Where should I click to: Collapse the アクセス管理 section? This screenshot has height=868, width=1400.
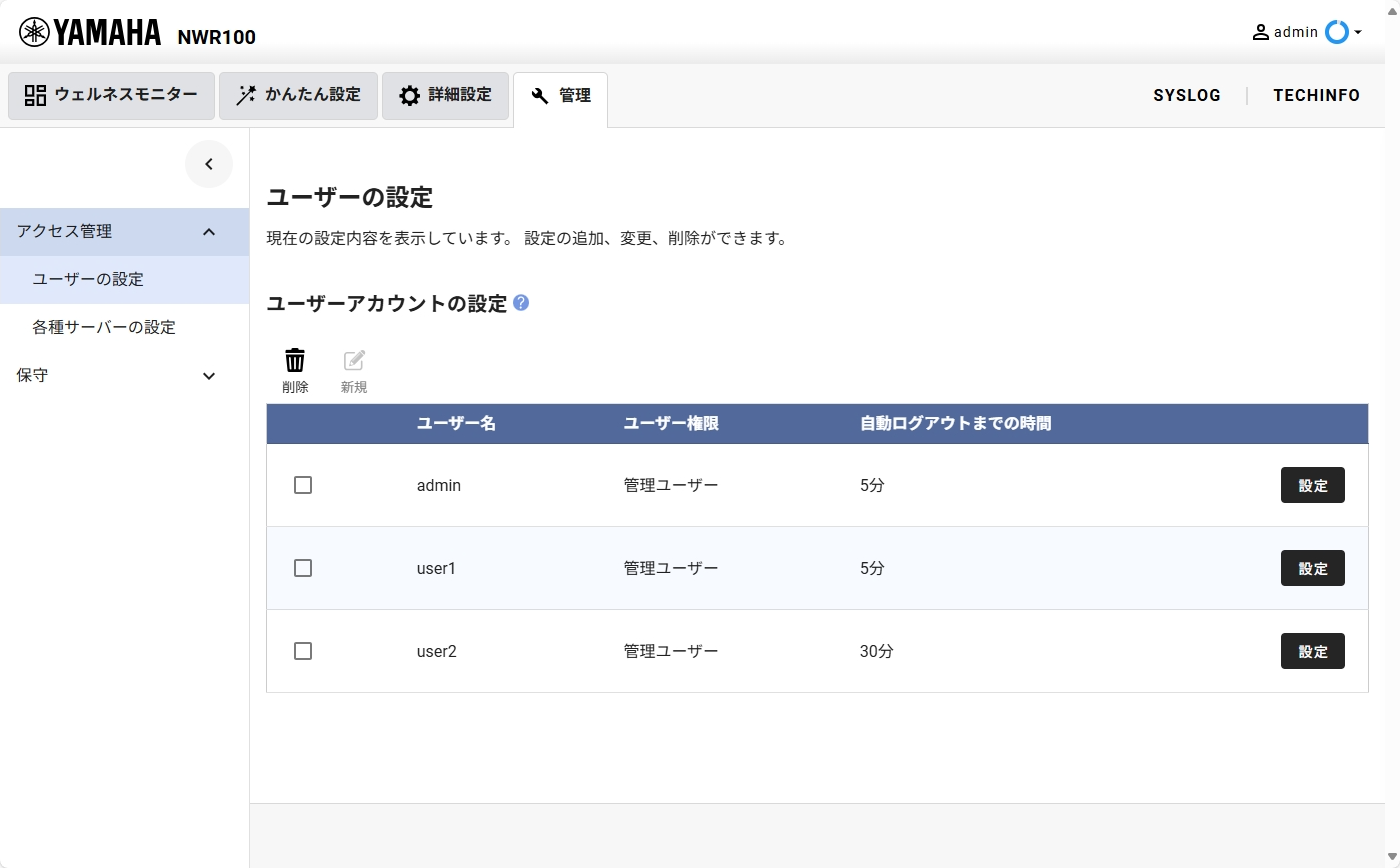pyautogui.click(x=209, y=231)
